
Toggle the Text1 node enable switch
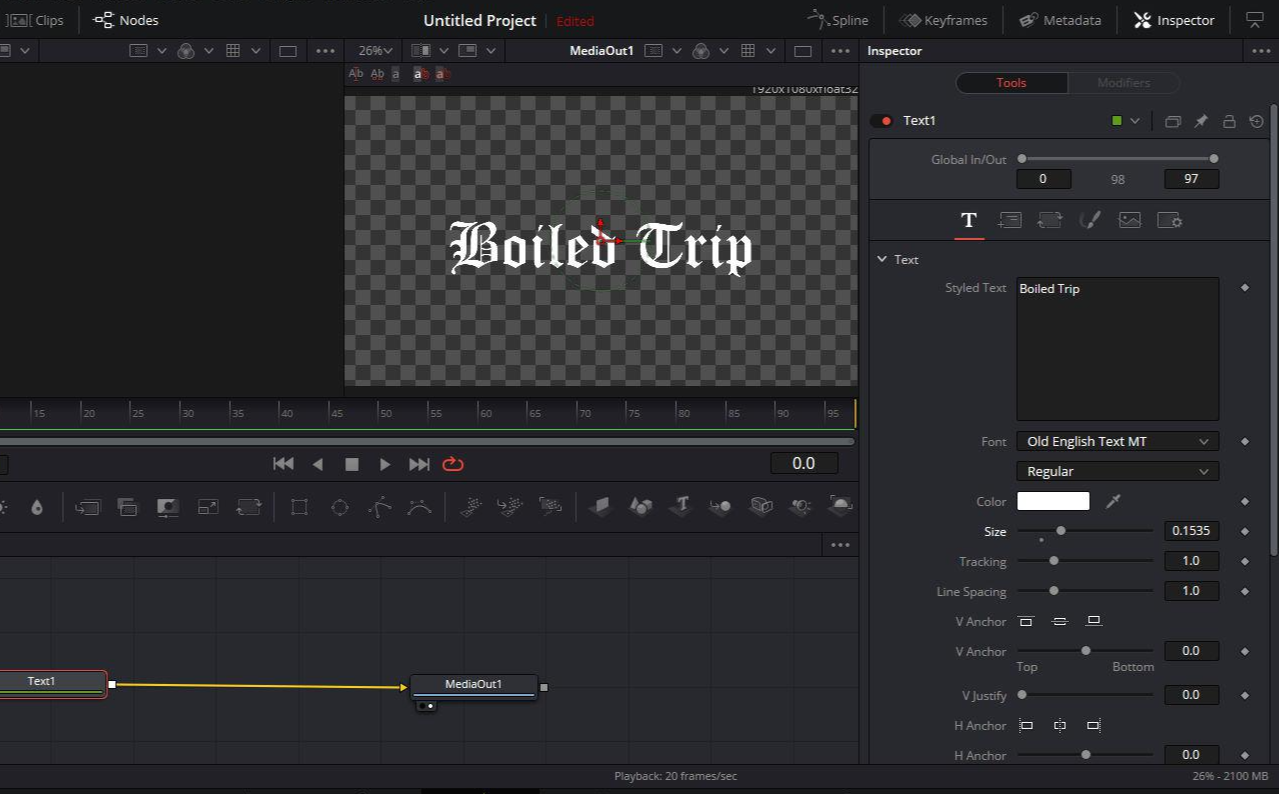tap(881, 121)
